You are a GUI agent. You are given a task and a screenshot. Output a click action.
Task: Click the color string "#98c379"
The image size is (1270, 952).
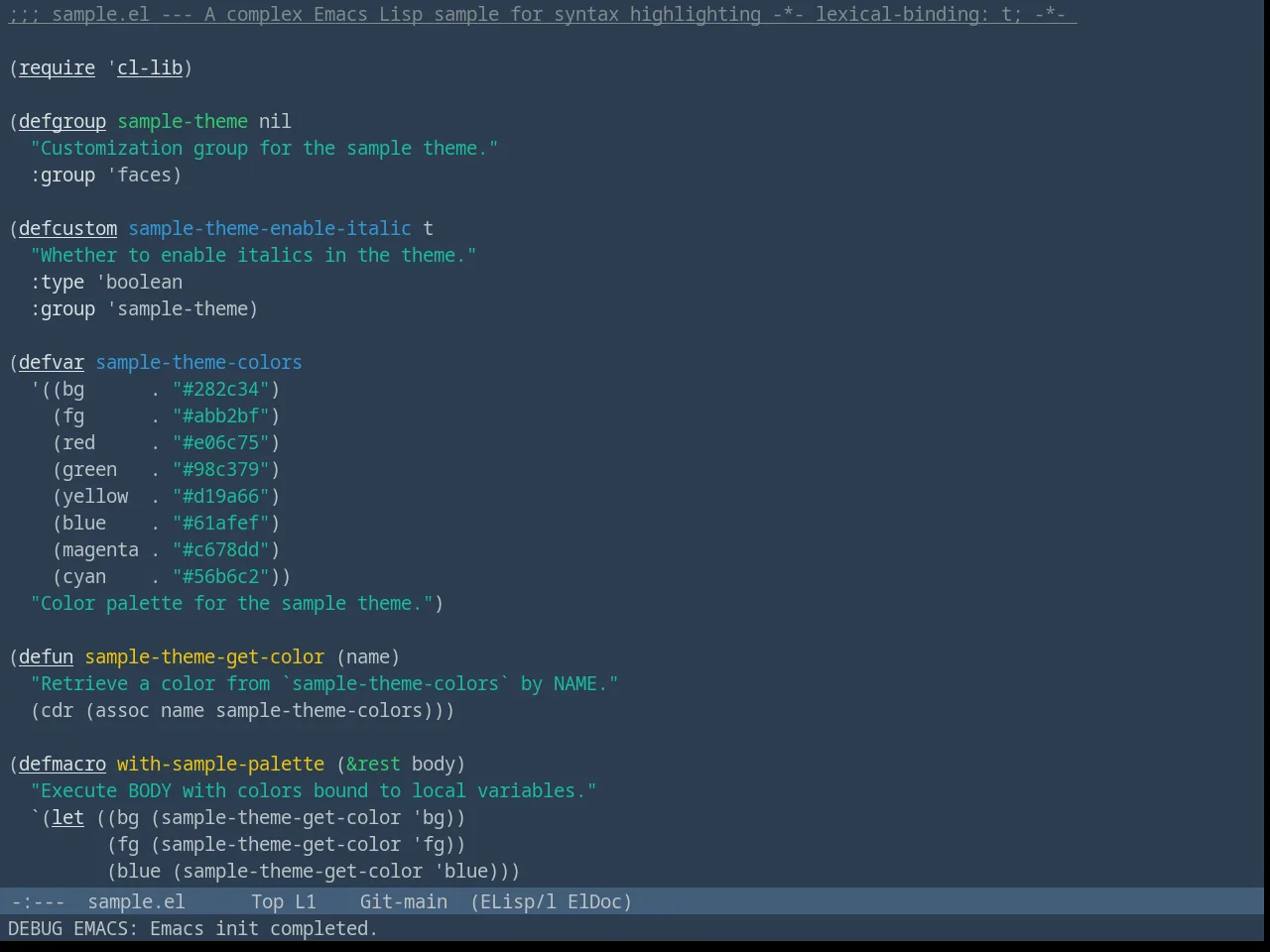coord(220,469)
